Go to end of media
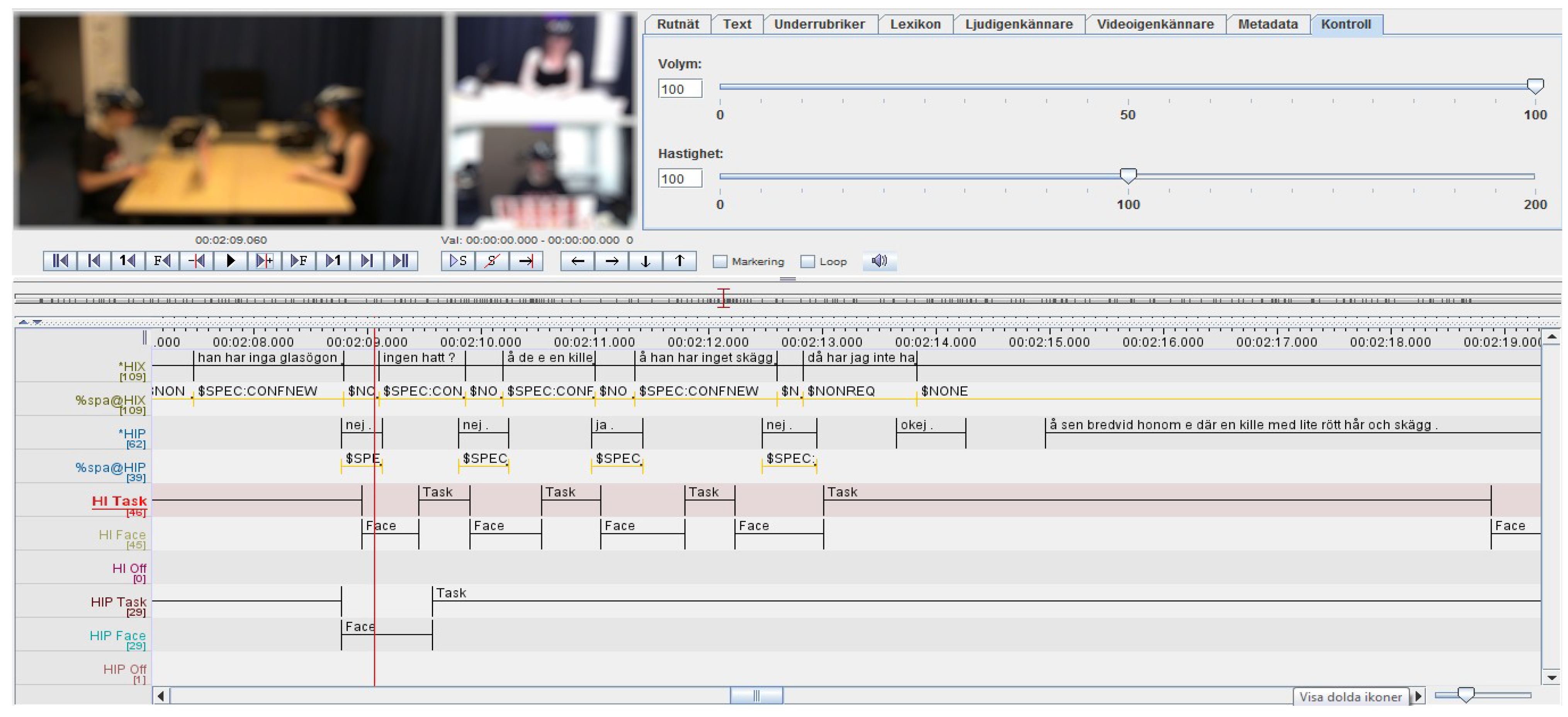This screenshot has height=717, width=1568. (401, 261)
